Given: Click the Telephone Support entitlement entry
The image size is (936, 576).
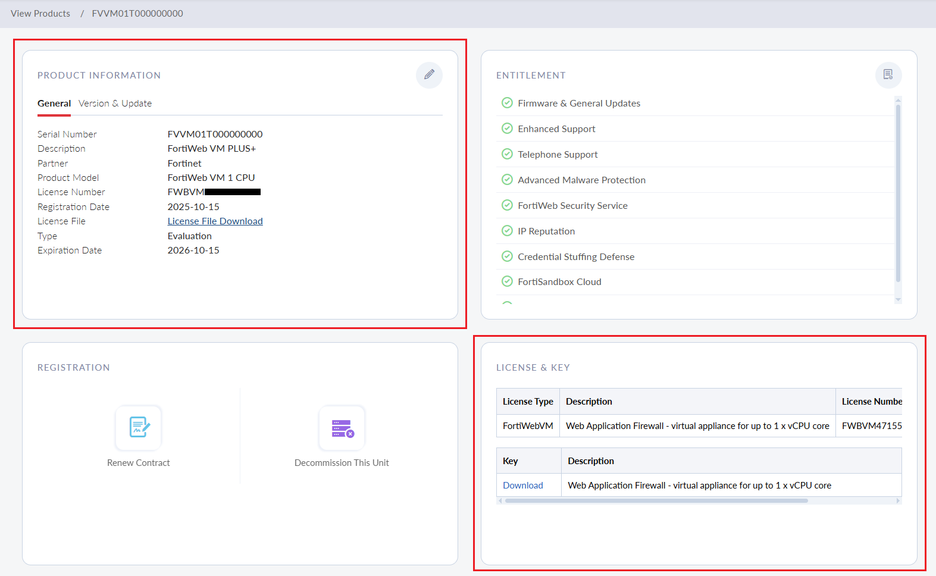Looking at the screenshot, I should [x=558, y=155].
